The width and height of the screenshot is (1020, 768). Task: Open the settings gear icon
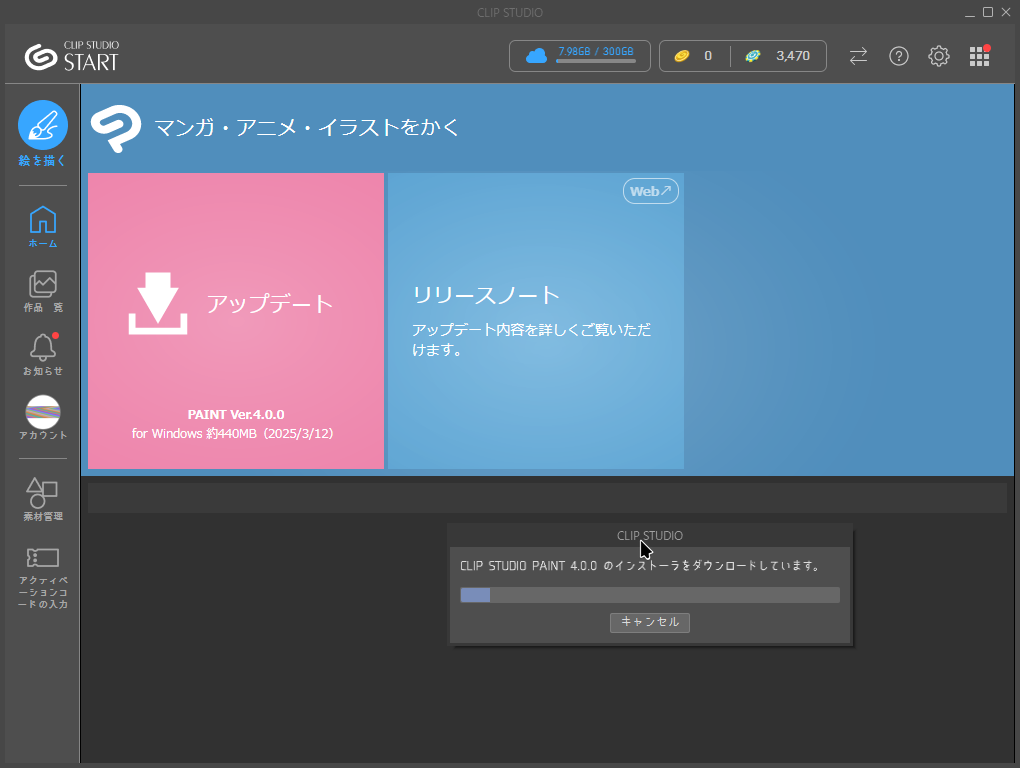939,56
